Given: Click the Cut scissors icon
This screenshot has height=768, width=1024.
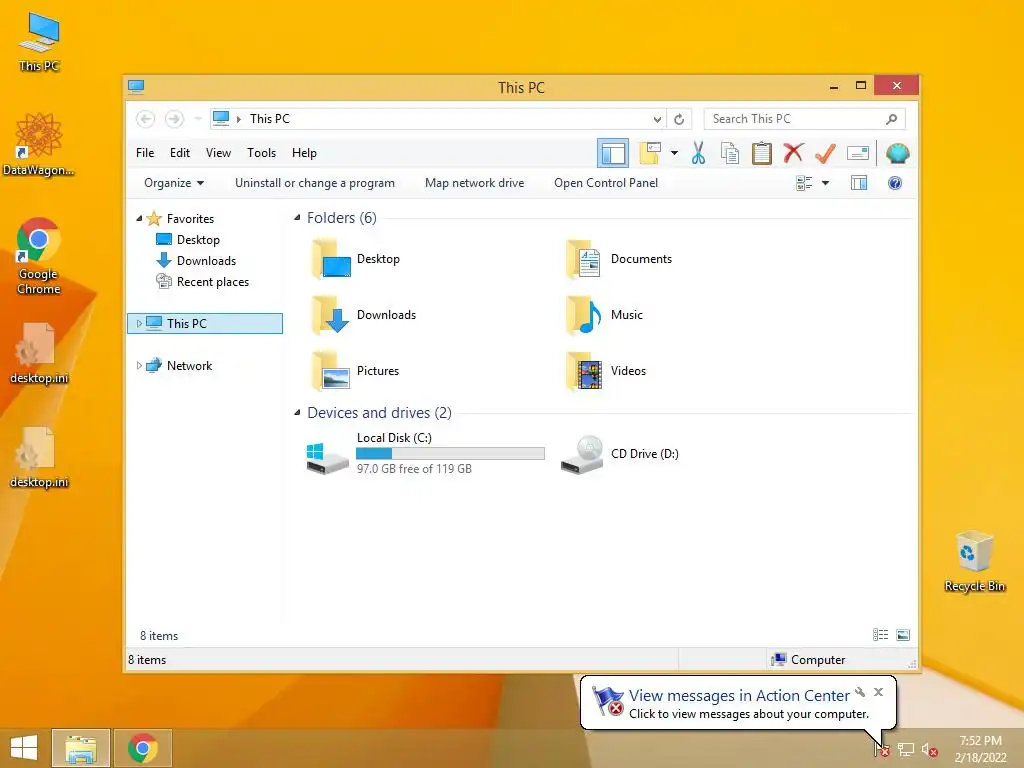Looking at the screenshot, I should point(698,153).
